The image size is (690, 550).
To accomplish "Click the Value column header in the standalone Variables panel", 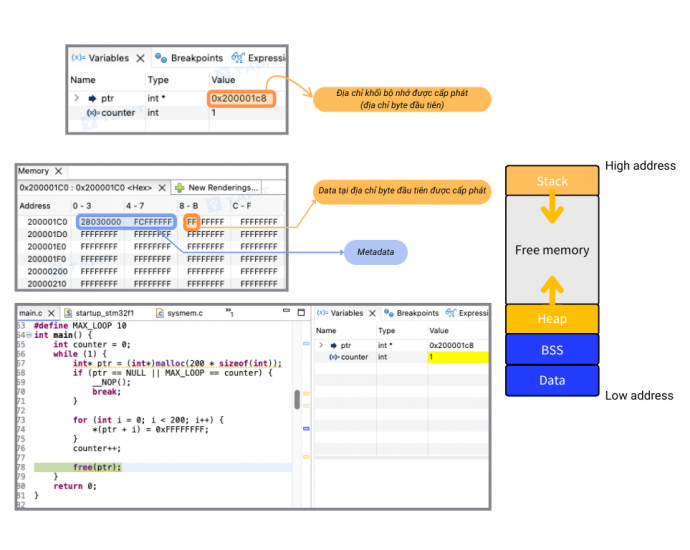I will coord(223,80).
